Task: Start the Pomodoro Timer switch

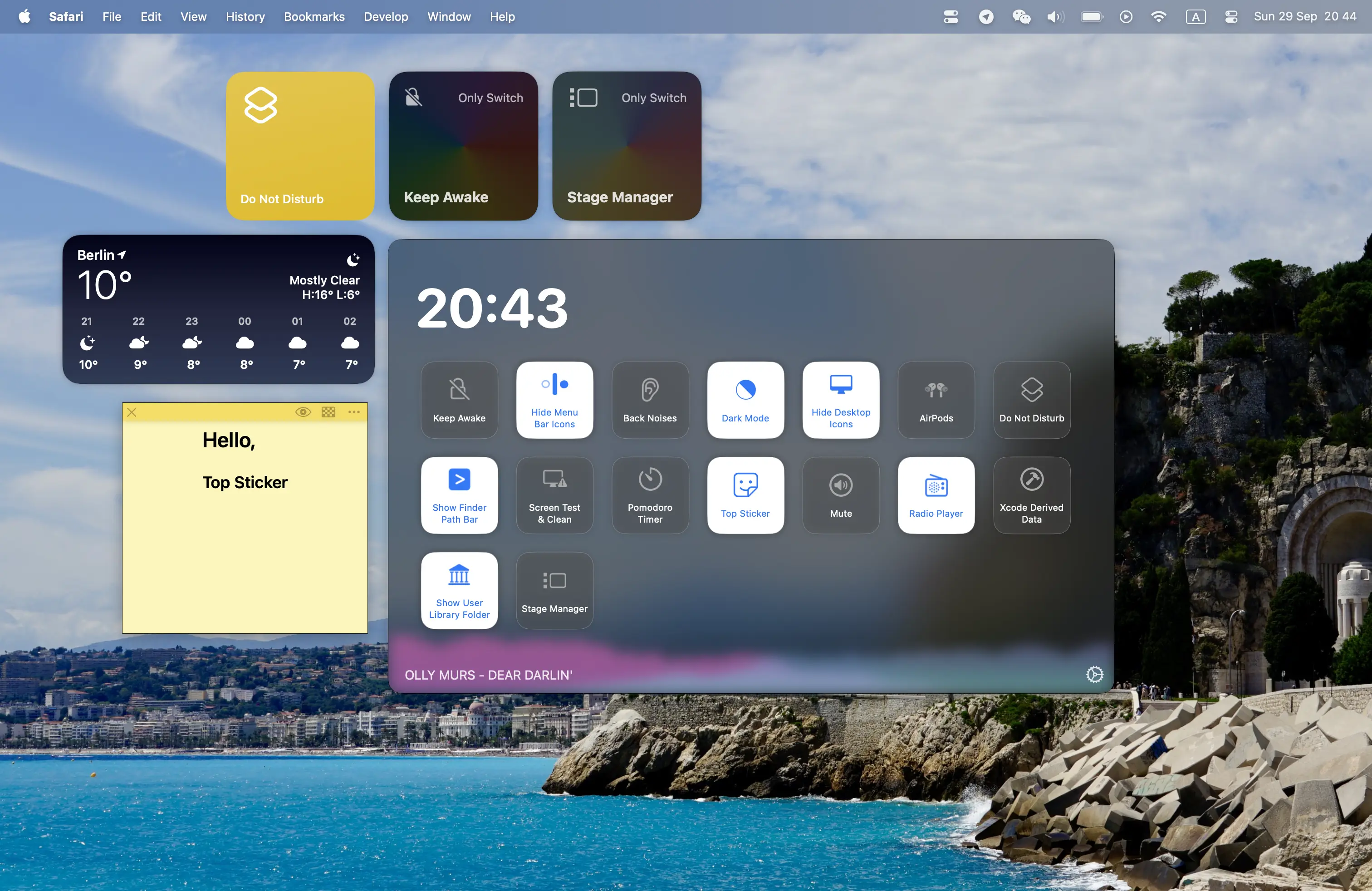Action: click(650, 494)
